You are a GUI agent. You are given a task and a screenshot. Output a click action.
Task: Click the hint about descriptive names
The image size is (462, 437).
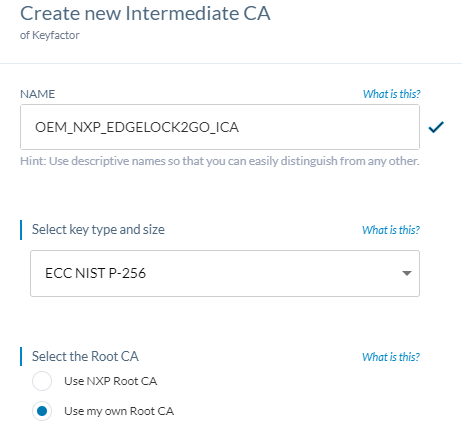[220, 161]
